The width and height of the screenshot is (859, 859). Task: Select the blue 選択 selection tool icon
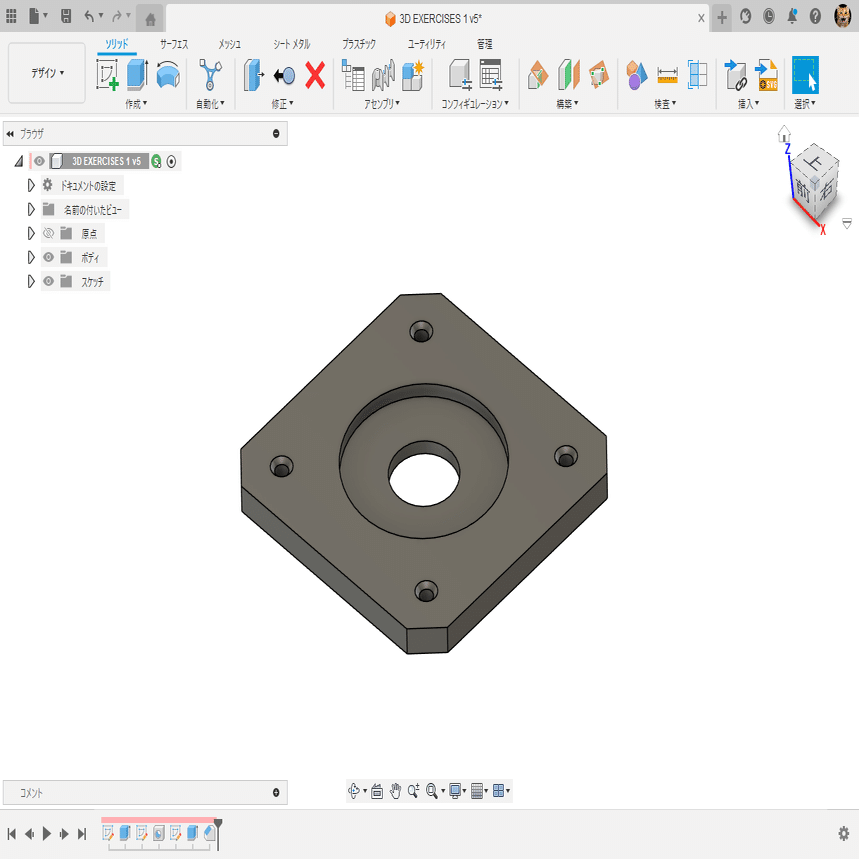[806, 76]
